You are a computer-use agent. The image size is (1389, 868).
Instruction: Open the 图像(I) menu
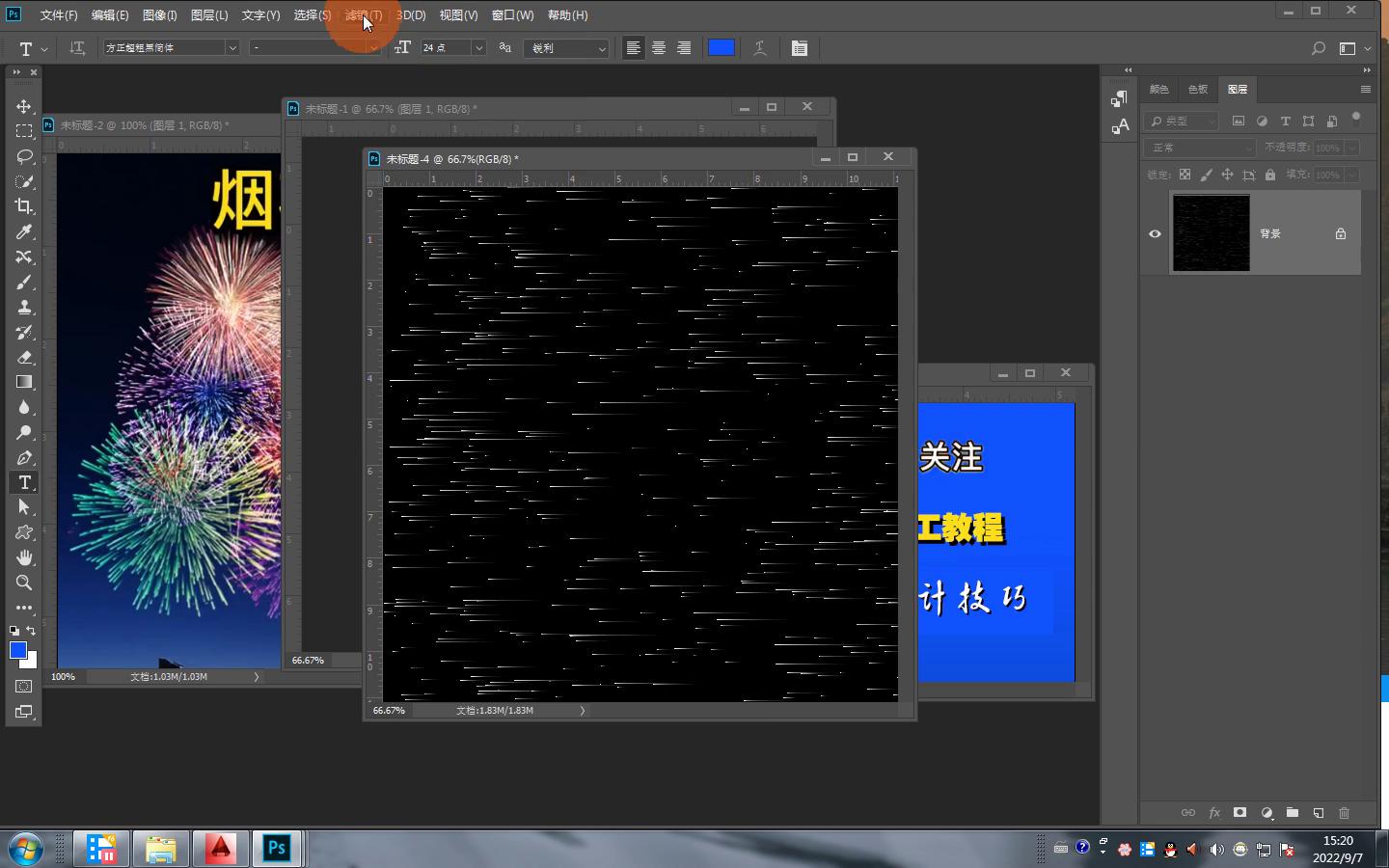tap(159, 15)
